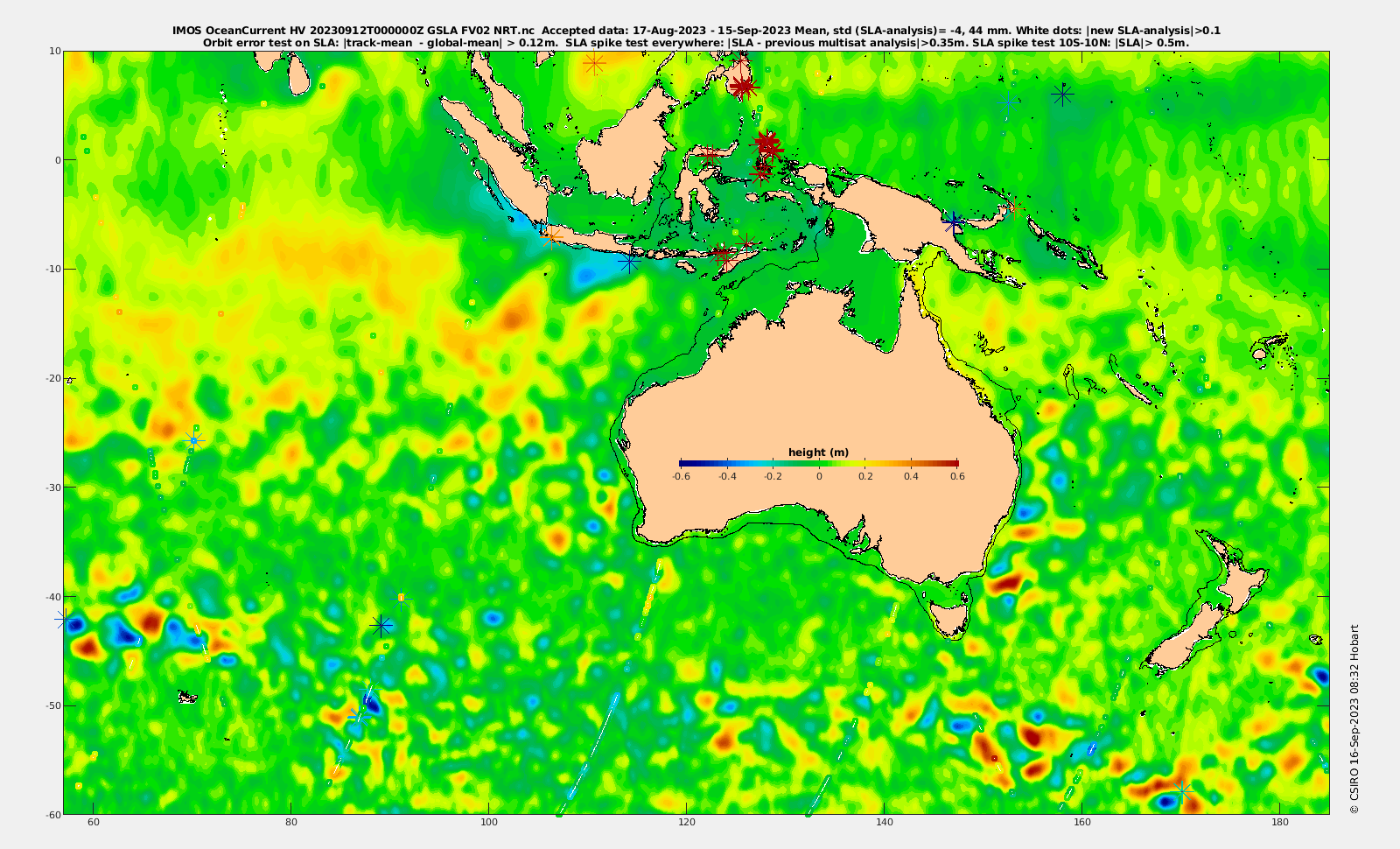The image size is (1400, 849).
Task: Click latitude tick label -20
Action: click(x=52, y=378)
